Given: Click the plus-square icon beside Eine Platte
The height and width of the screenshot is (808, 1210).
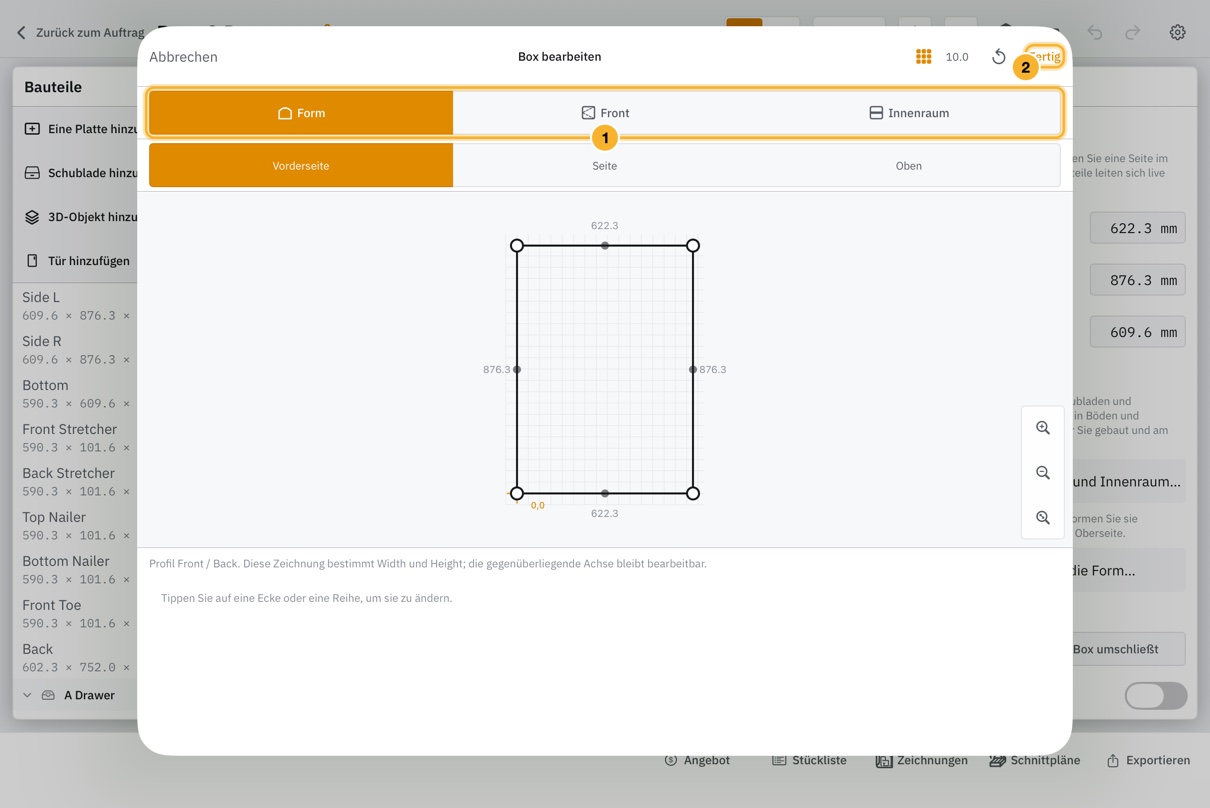Looking at the screenshot, I should pos(32,129).
